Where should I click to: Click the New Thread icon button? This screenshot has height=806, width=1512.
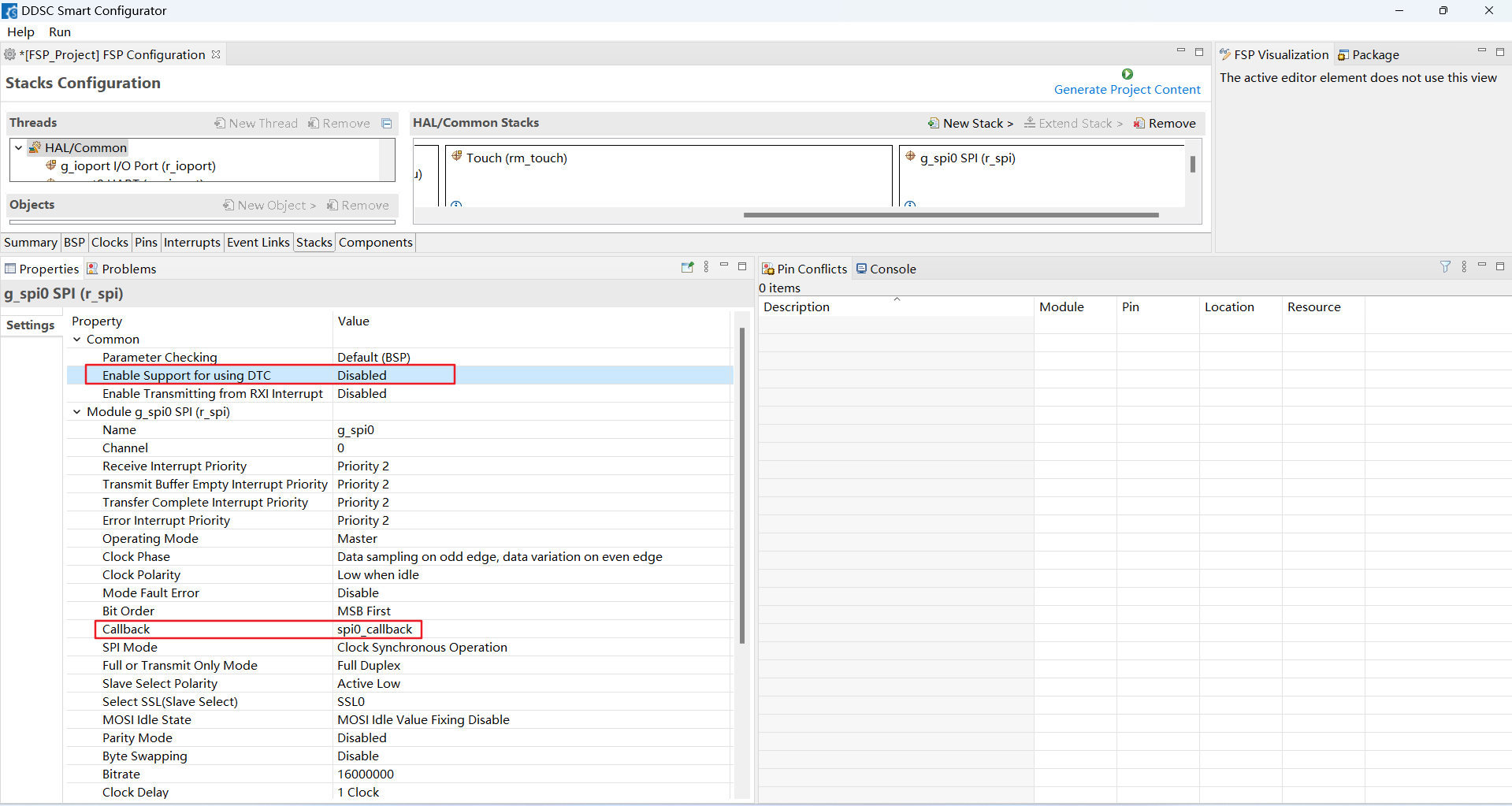[256, 123]
